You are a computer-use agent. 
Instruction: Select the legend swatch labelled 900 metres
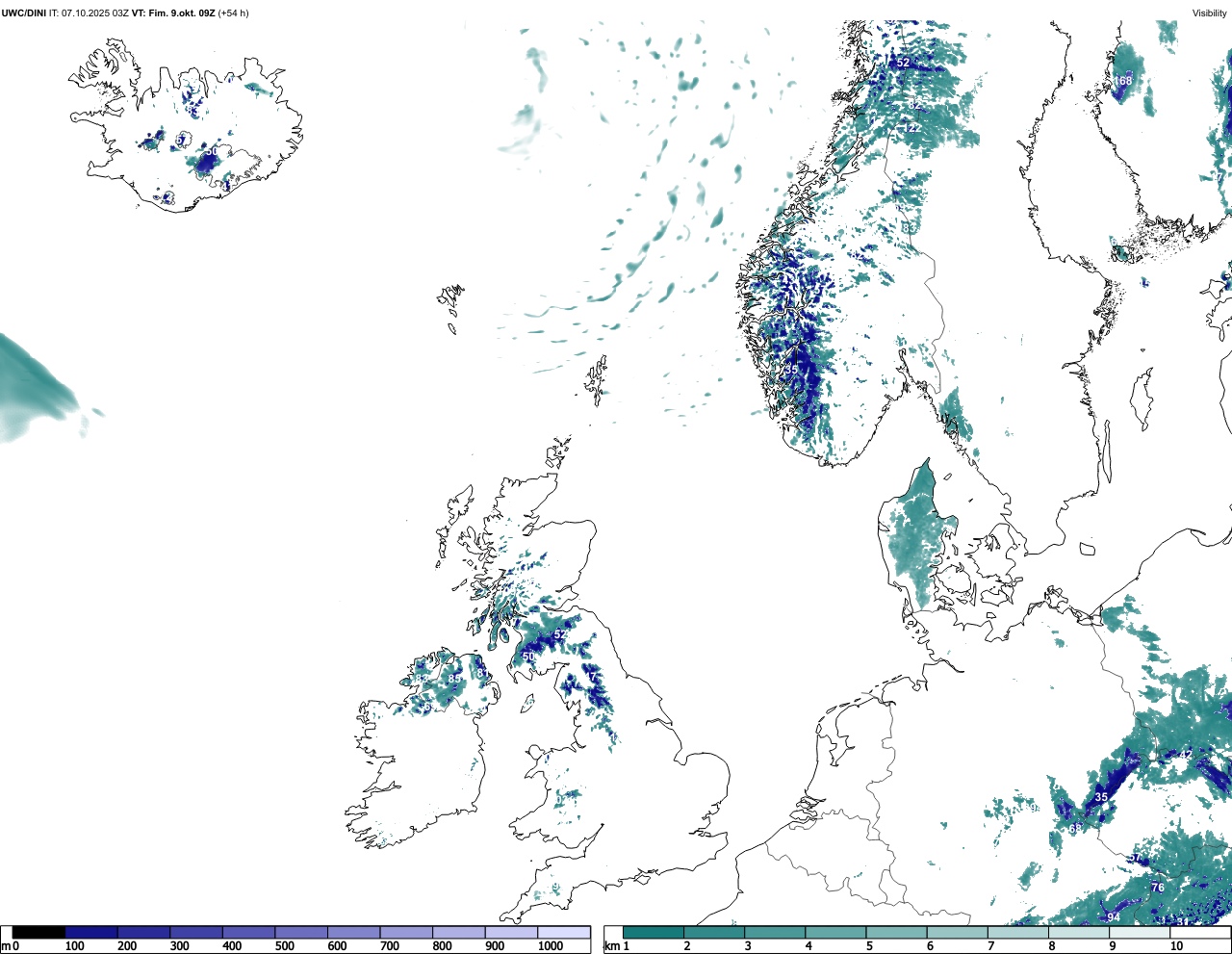click(511, 932)
